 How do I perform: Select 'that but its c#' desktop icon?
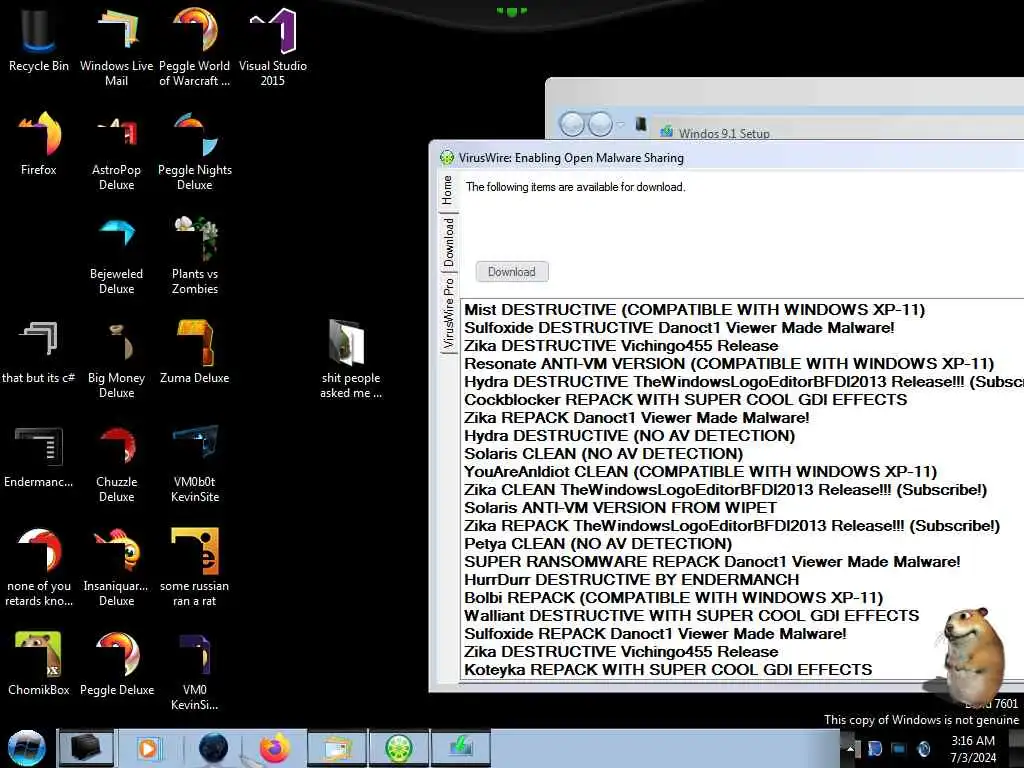tap(38, 351)
